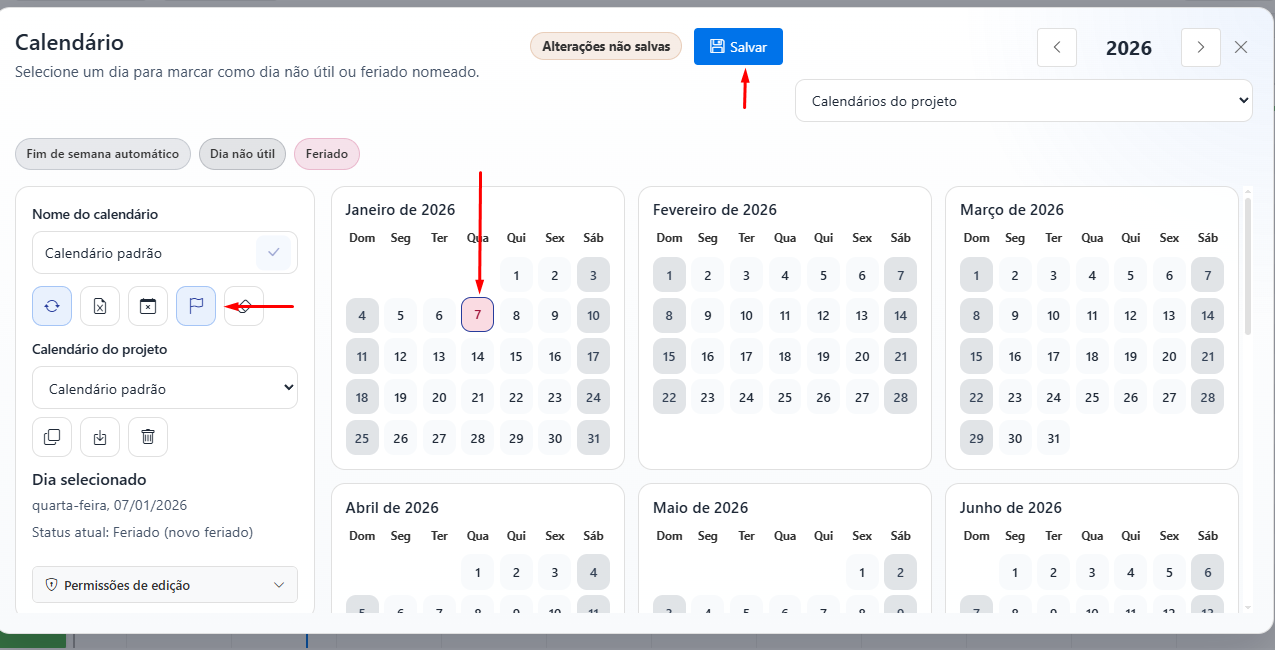Toggle the automatic weekend sync button
Image resolution: width=1275 pixels, height=650 pixels.
(52, 306)
